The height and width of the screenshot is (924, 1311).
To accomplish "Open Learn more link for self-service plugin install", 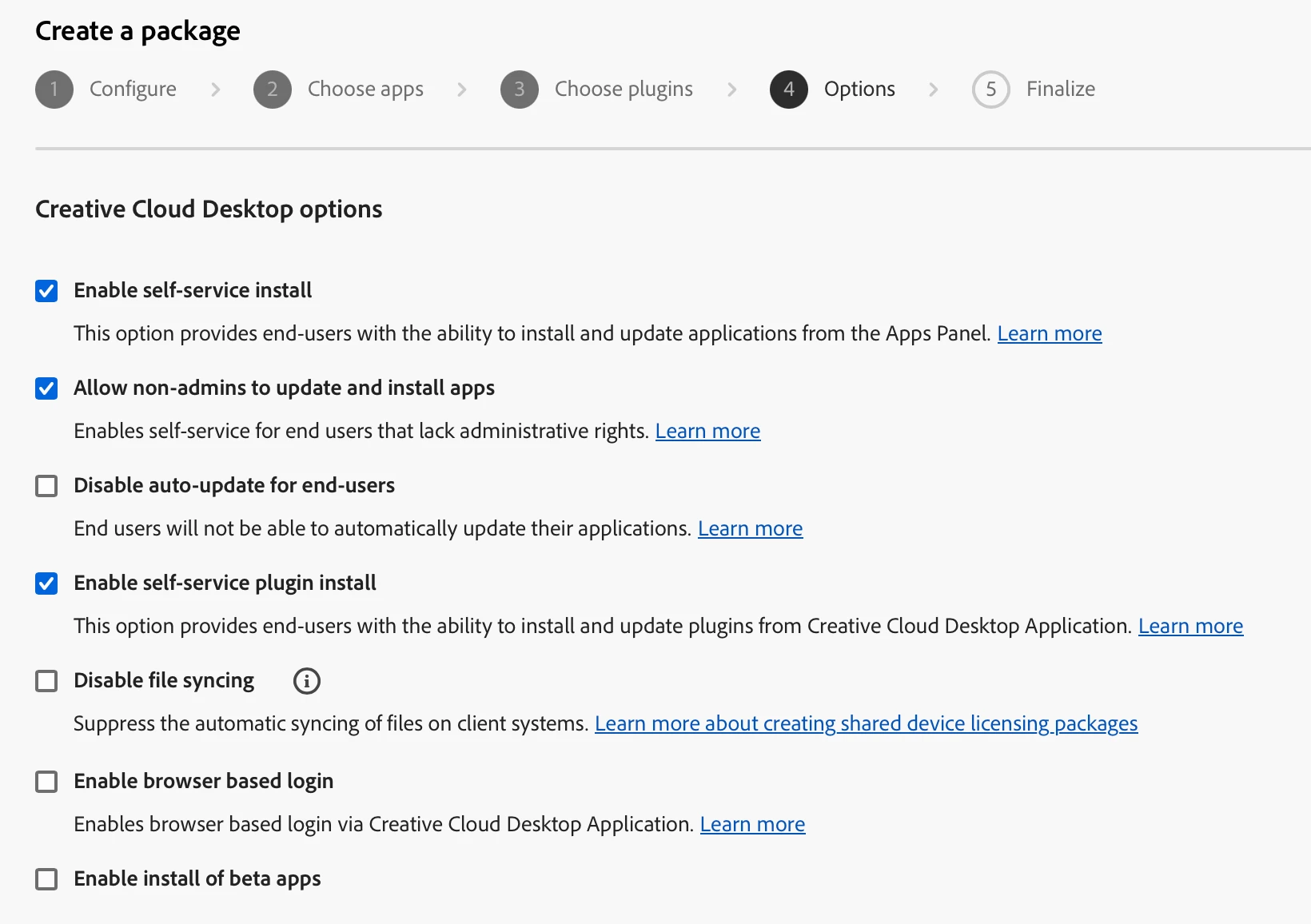I will [x=1190, y=626].
